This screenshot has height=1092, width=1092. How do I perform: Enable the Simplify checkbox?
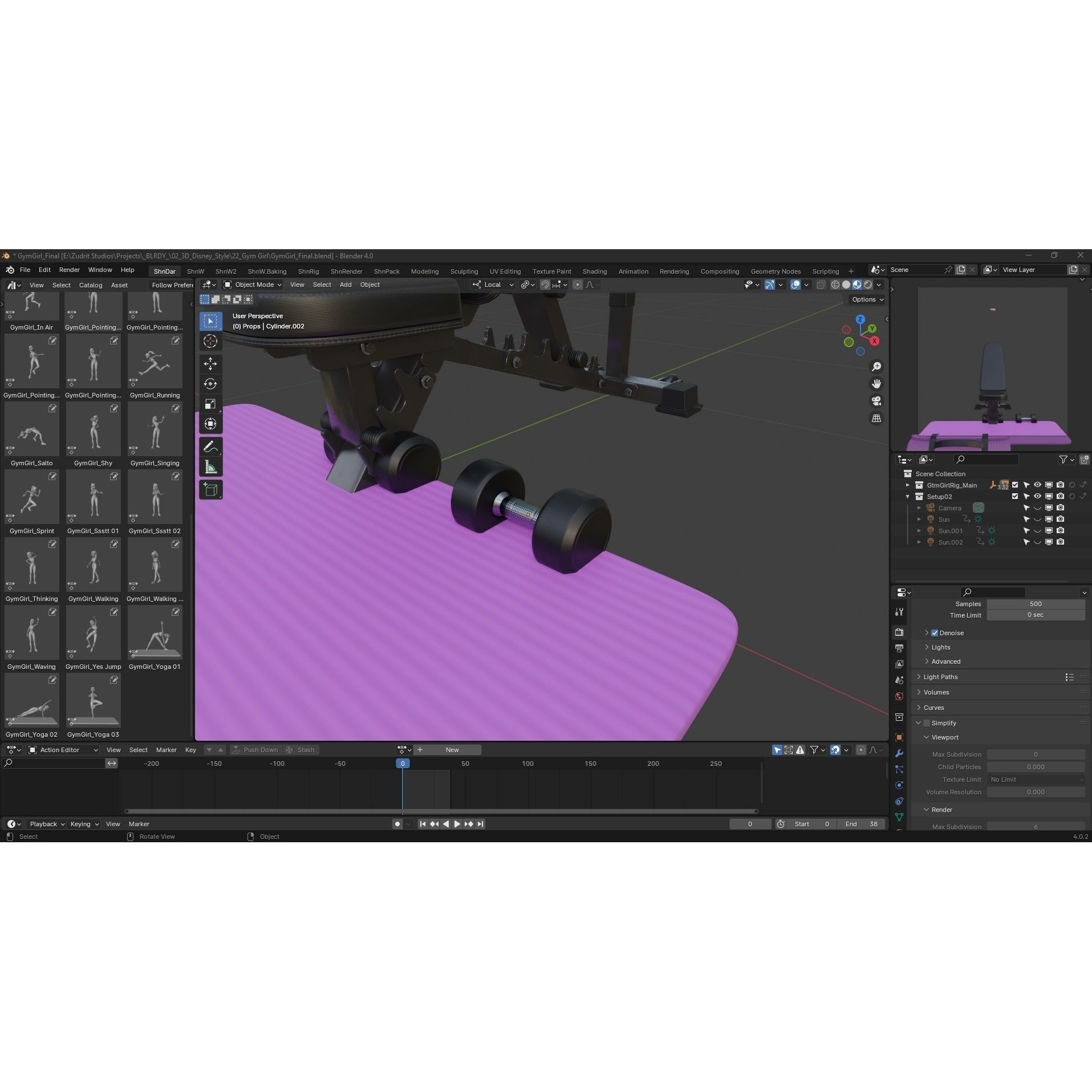[x=927, y=723]
